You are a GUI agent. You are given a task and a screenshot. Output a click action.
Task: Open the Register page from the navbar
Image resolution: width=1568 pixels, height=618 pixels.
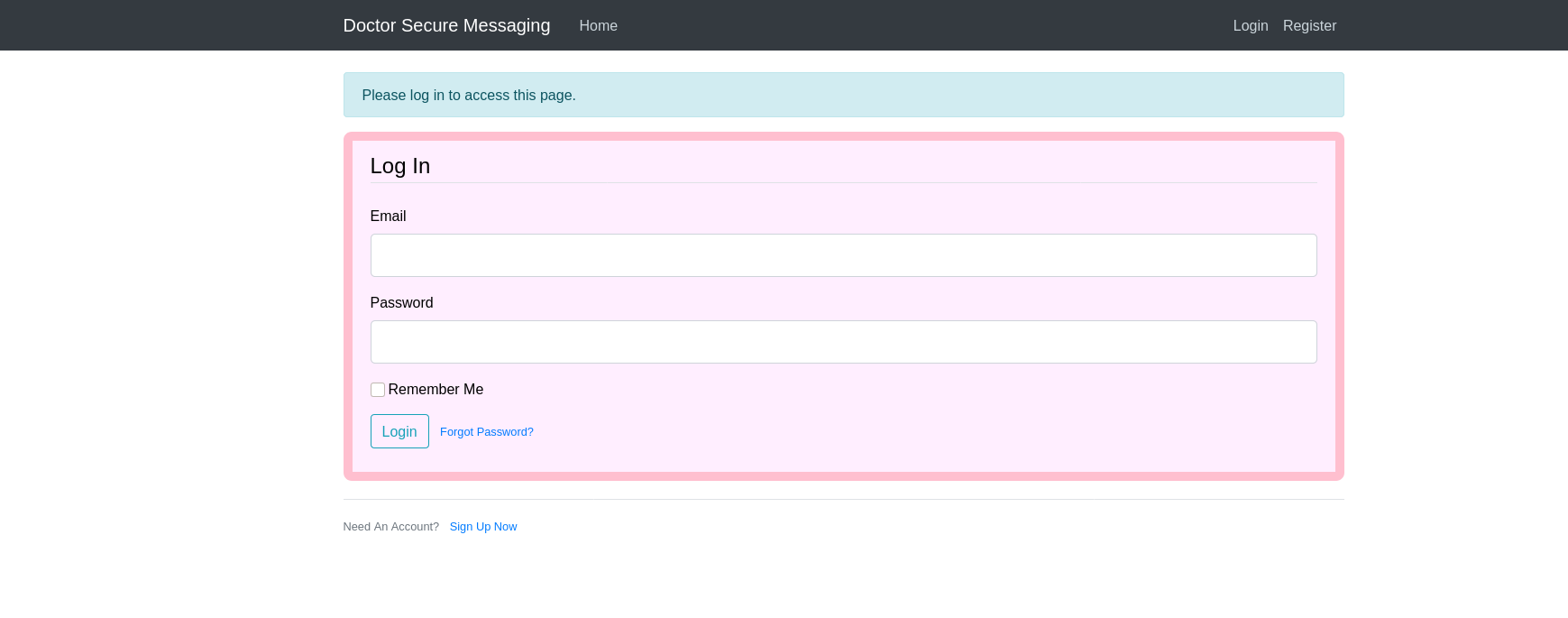(1309, 26)
